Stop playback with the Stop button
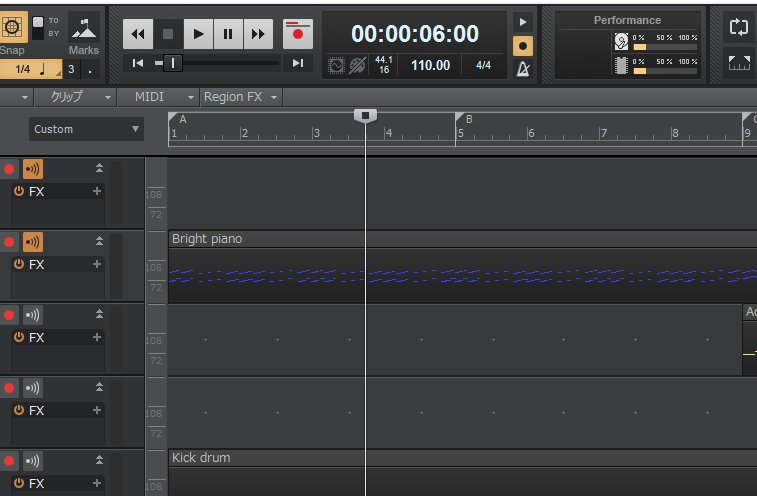 point(168,34)
